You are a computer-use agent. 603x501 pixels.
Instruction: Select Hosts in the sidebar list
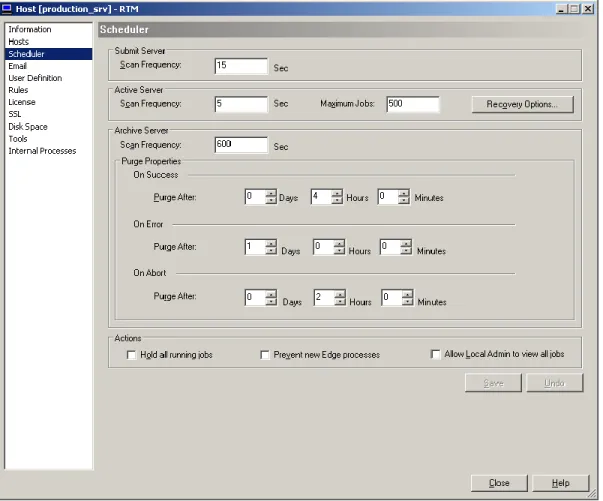pyautogui.click(x=18, y=42)
